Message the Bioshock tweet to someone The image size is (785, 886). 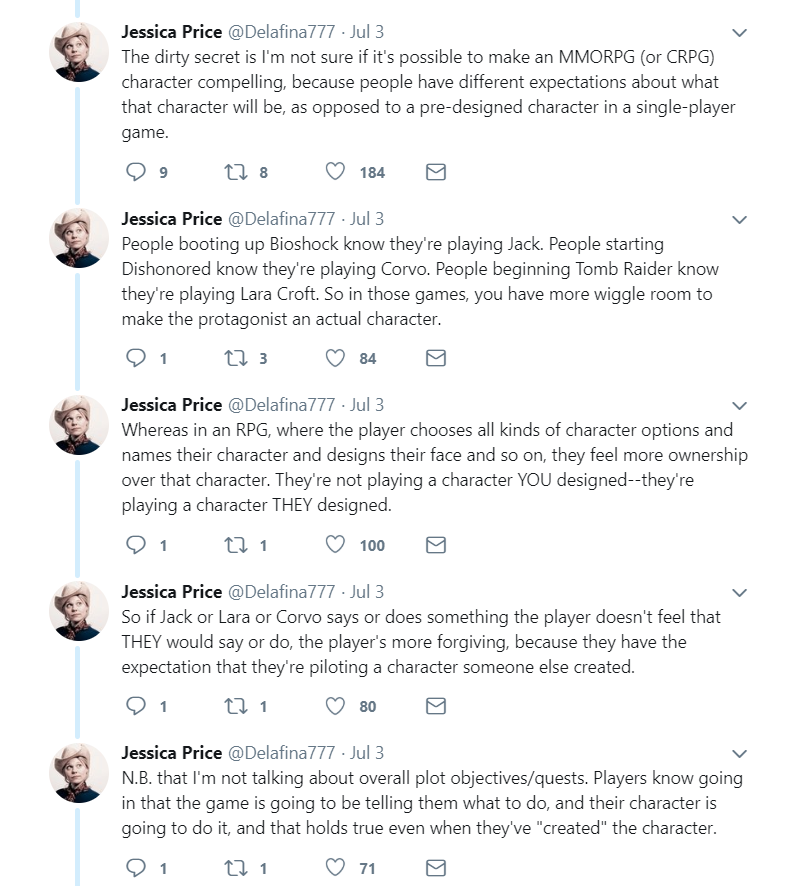point(436,358)
